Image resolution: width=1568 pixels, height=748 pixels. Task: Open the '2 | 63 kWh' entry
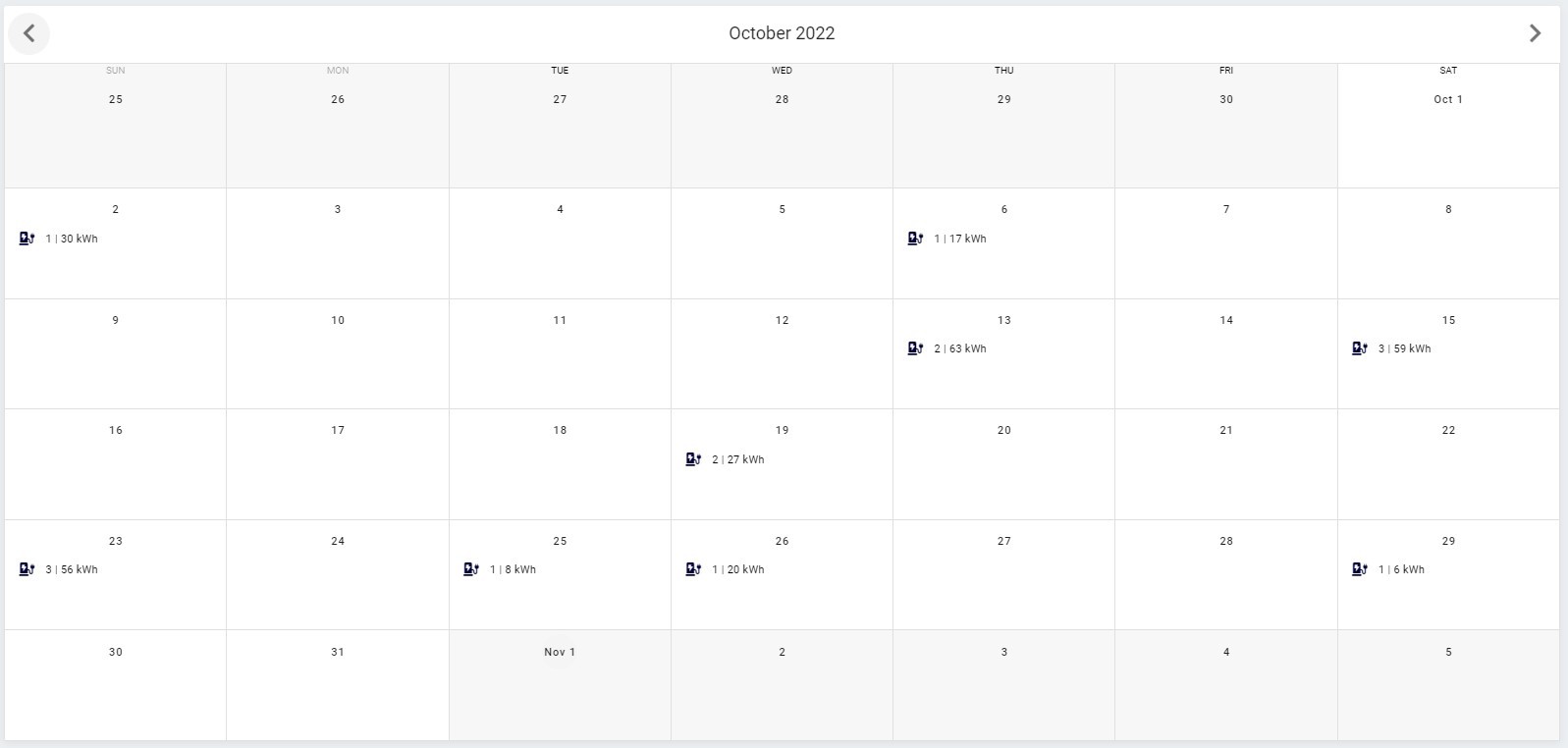[960, 348]
